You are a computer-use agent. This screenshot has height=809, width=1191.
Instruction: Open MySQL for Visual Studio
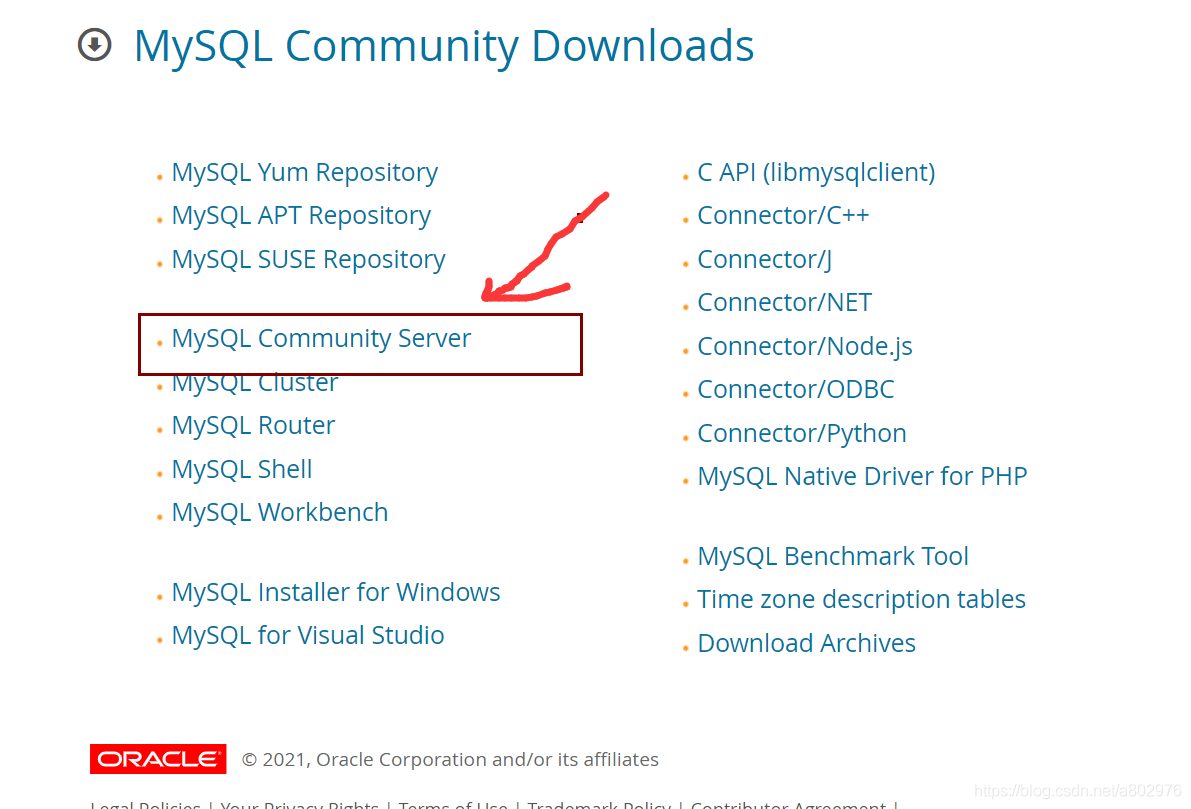click(x=307, y=635)
